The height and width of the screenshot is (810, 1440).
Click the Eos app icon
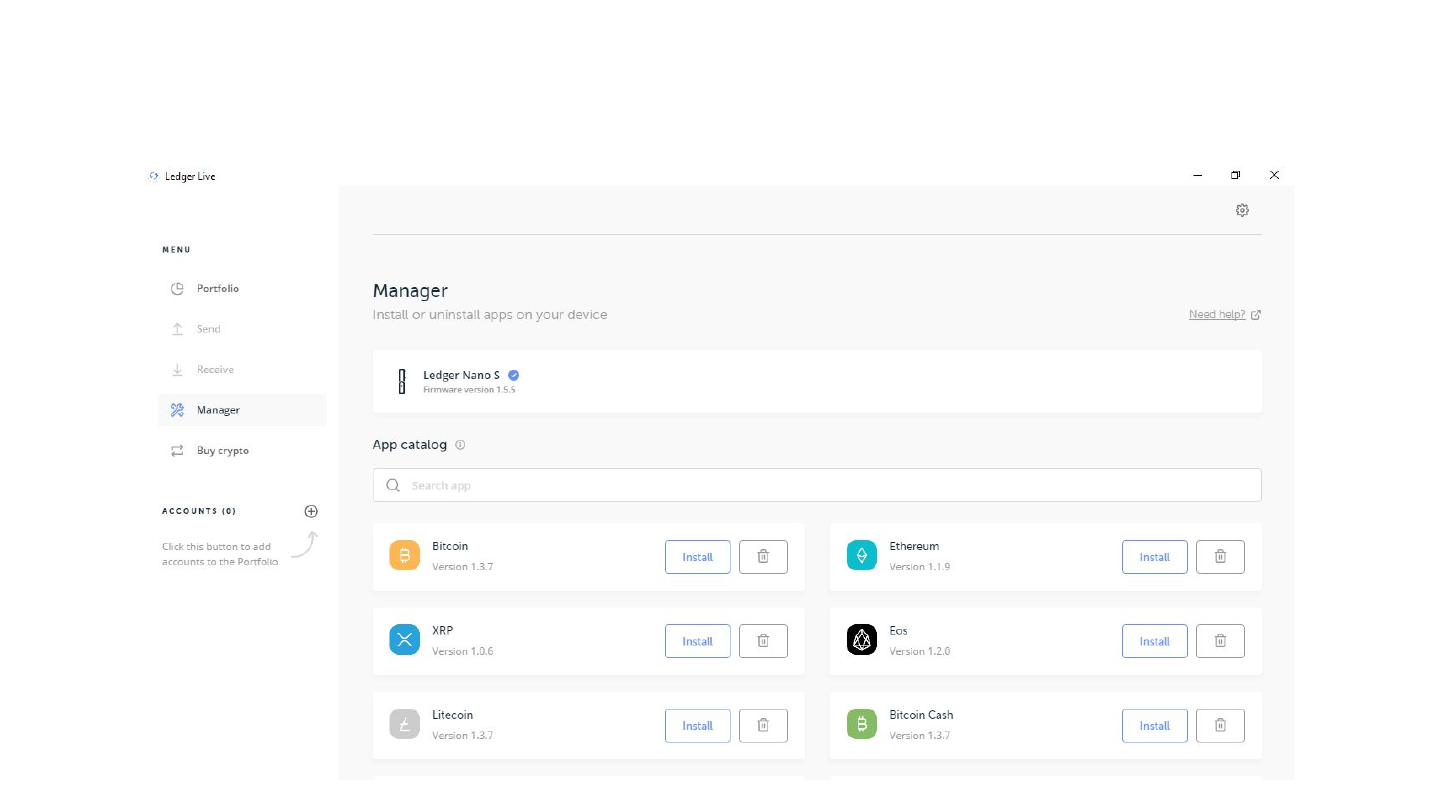(x=861, y=640)
